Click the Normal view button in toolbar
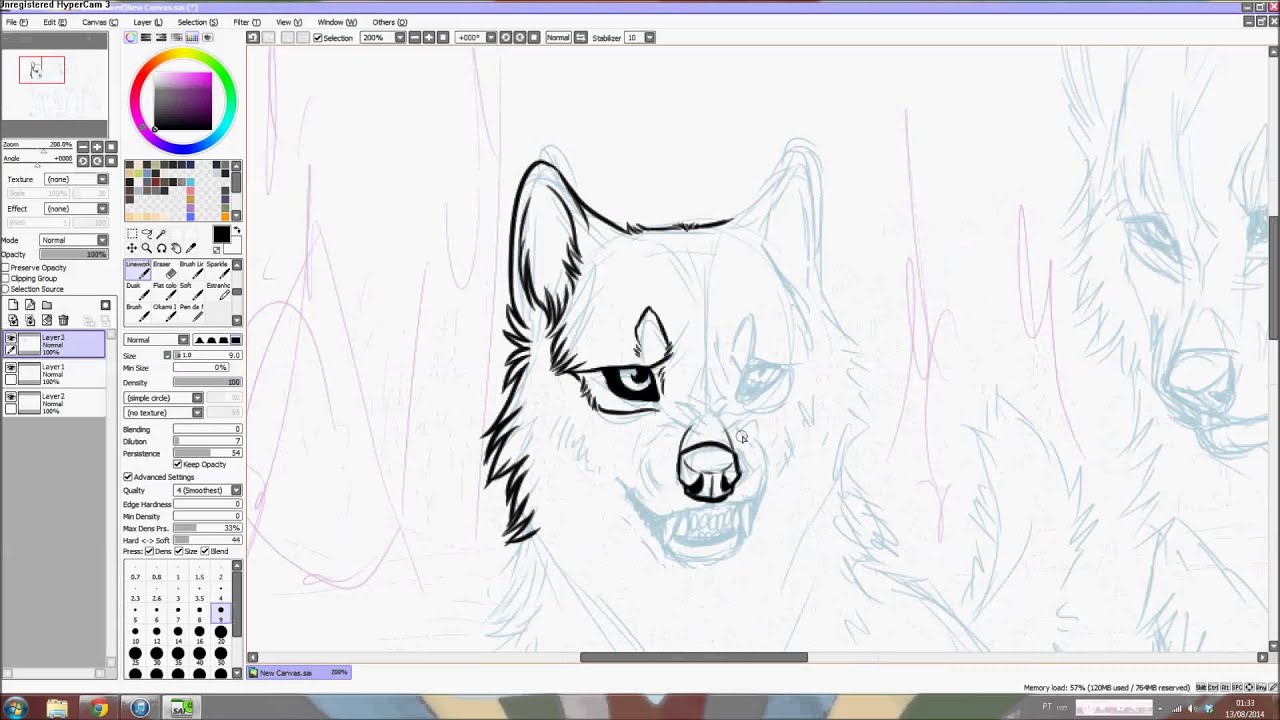This screenshot has width=1280, height=720. 558,38
